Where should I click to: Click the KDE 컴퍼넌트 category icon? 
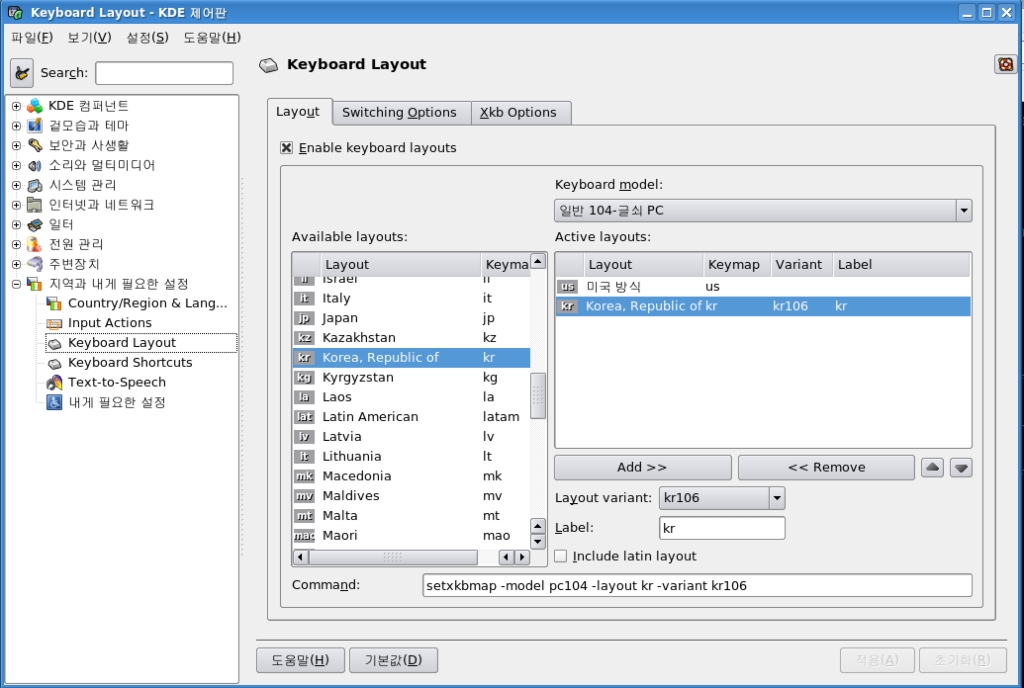(35, 106)
